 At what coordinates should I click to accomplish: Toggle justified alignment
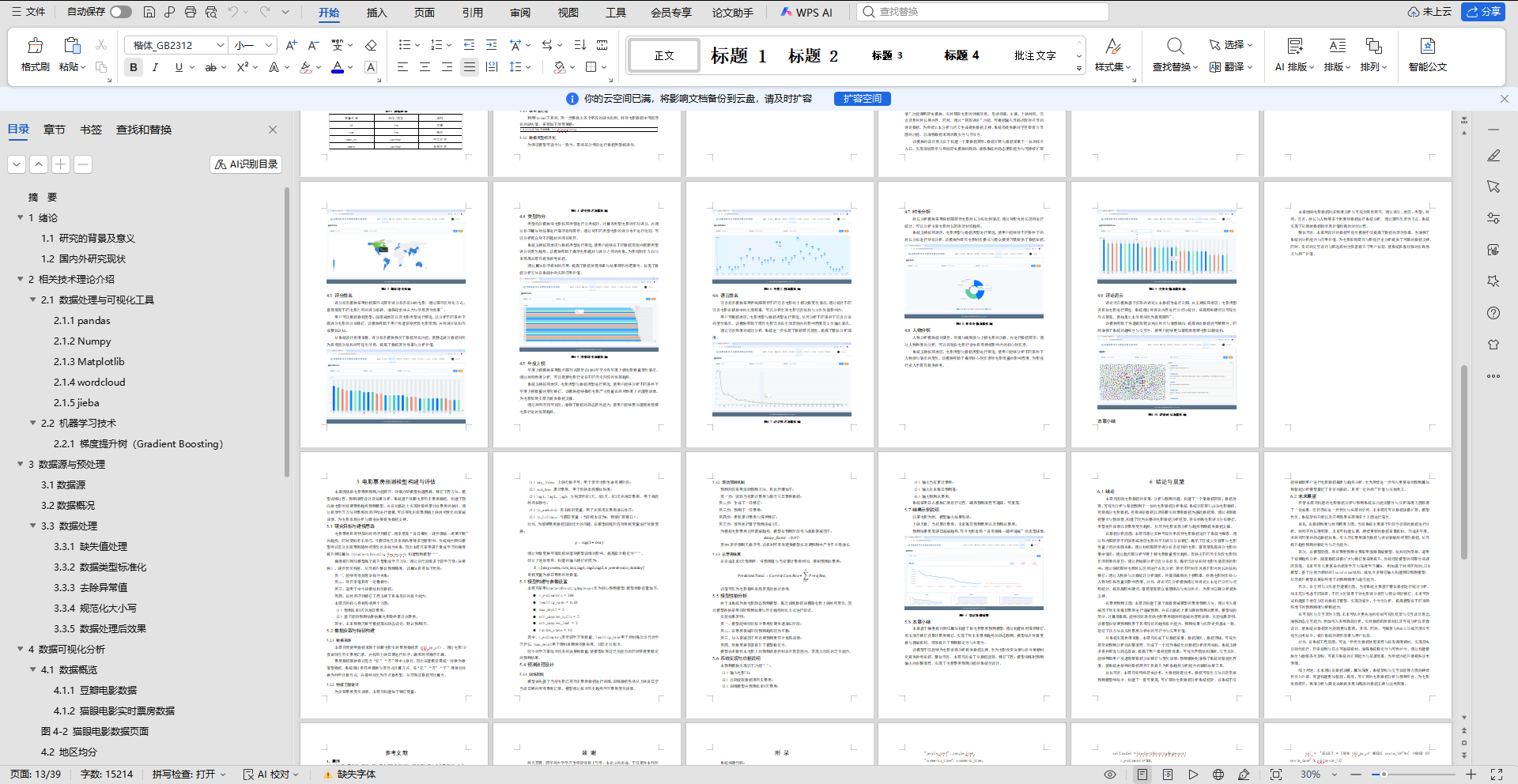(470, 67)
